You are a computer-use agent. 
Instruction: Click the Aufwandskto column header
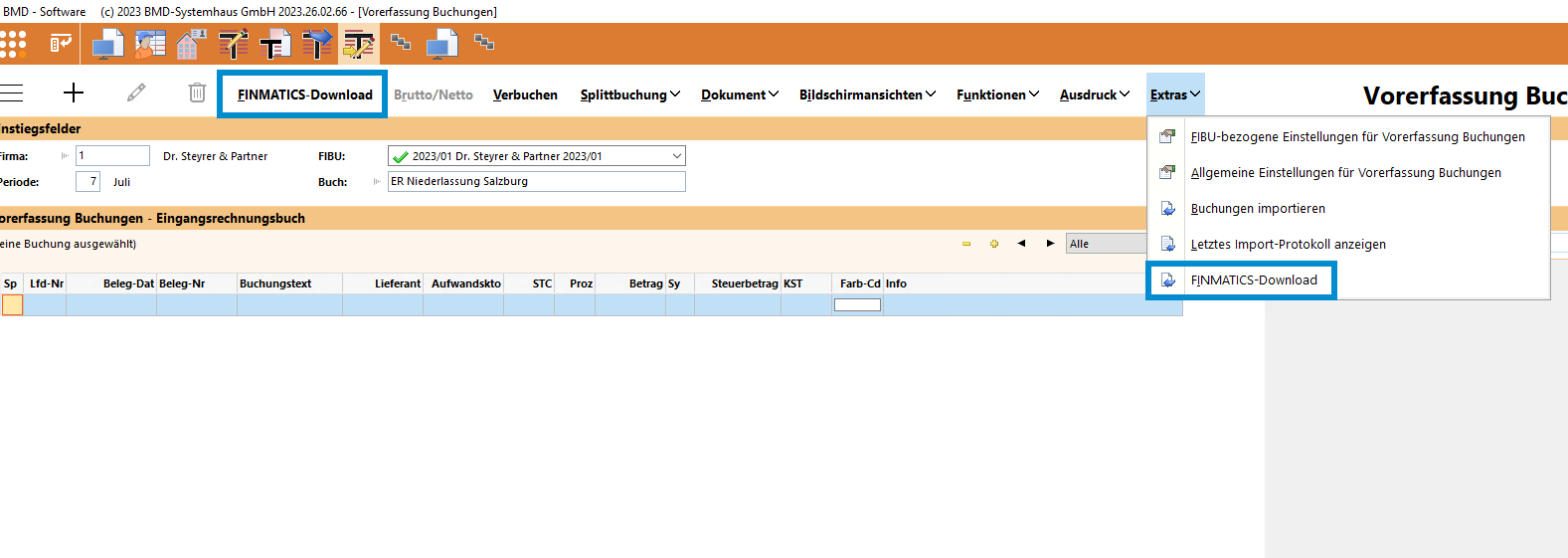pyautogui.click(x=463, y=283)
